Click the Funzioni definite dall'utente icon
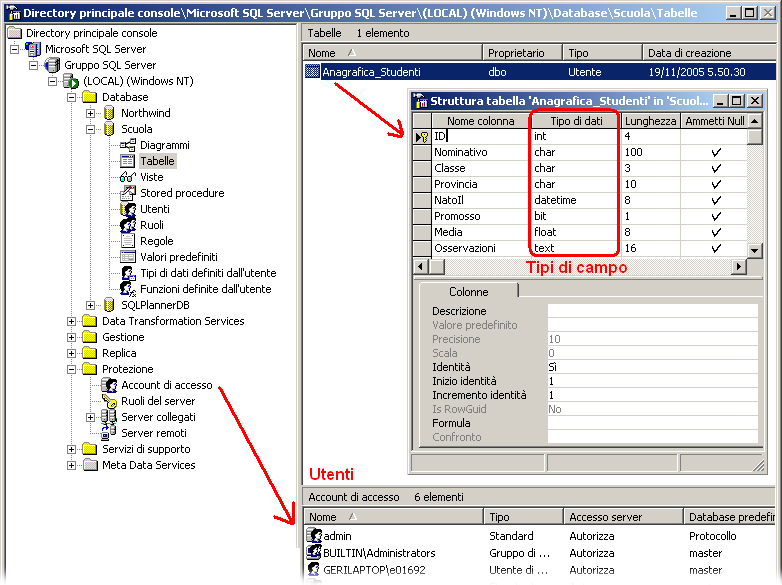 [128, 289]
